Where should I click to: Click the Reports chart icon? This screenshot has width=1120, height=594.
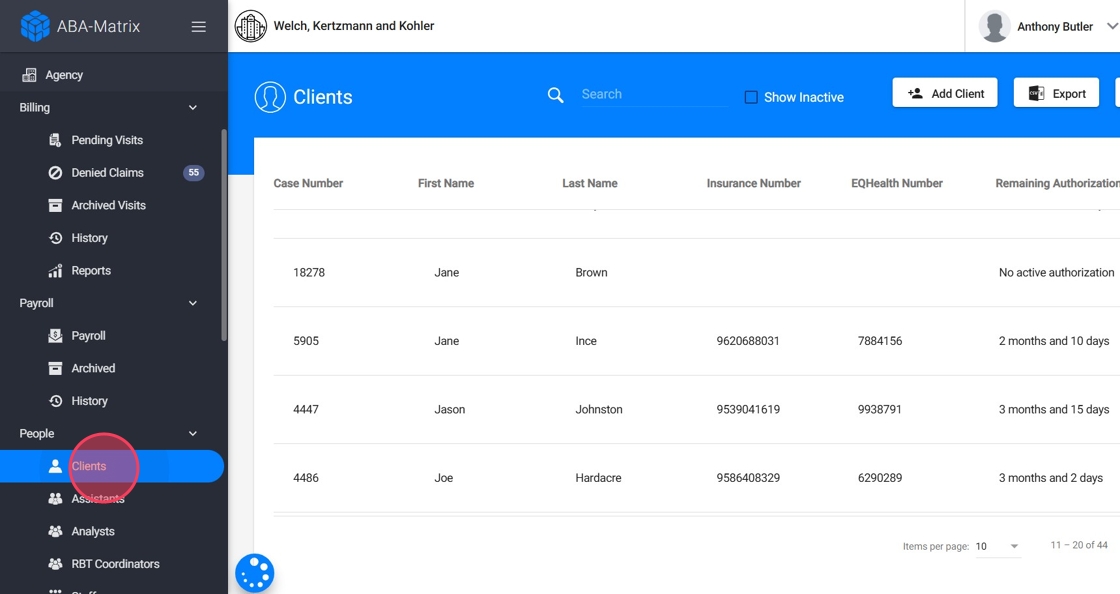[55, 271]
